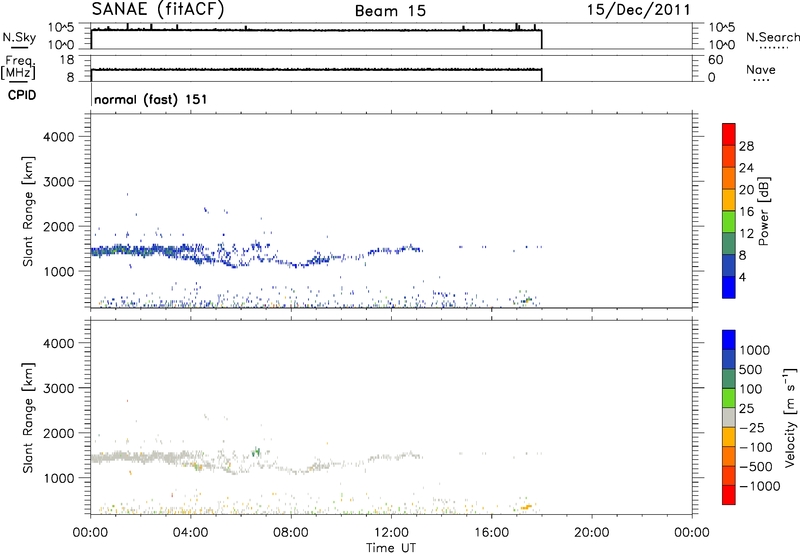Click the green power echo near 17:30
Screen dimensions: 800x554
click(527, 300)
